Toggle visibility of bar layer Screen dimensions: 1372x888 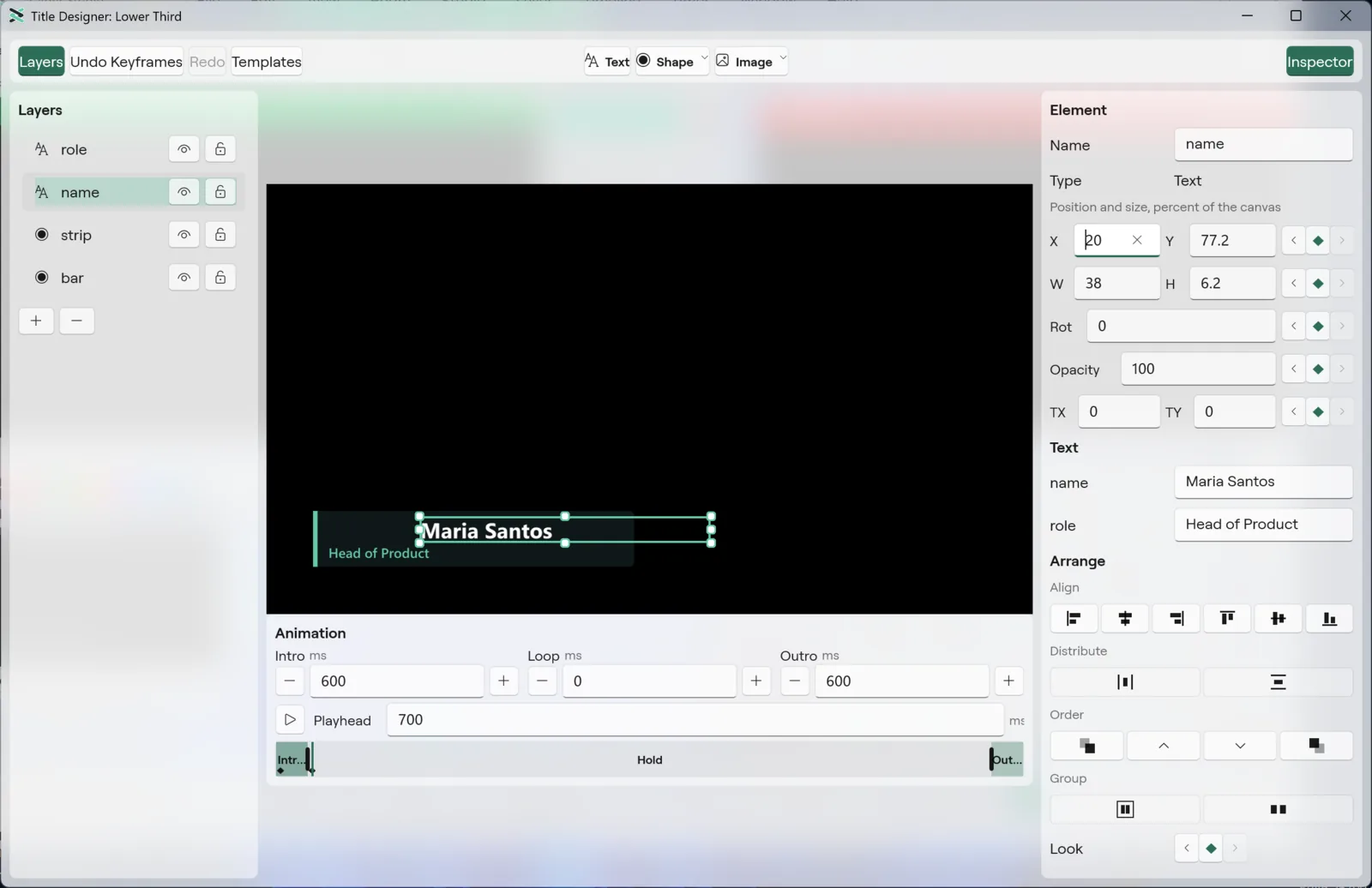[x=184, y=278]
